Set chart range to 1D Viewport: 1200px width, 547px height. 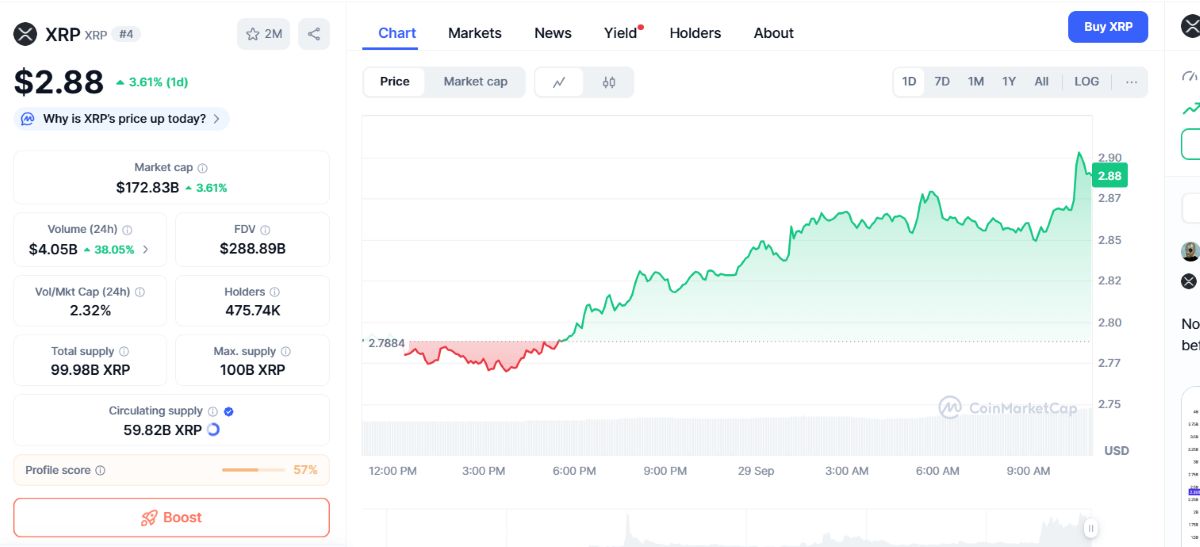(x=909, y=82)
